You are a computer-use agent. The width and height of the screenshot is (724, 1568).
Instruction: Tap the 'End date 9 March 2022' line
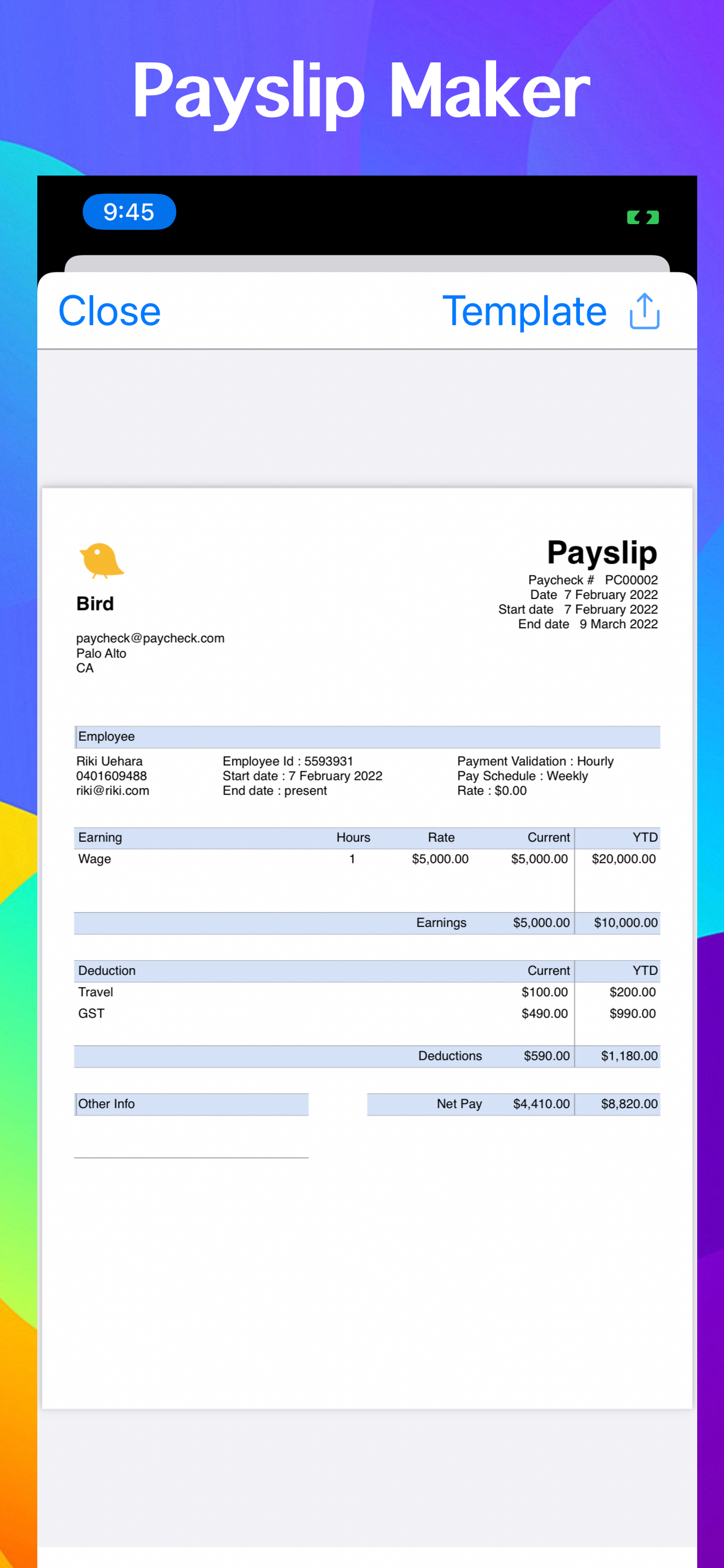coord(588,624)
